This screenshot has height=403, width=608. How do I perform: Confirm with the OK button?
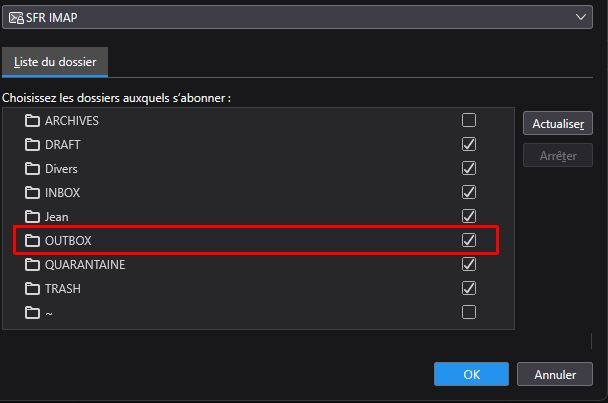click(472, 375)
